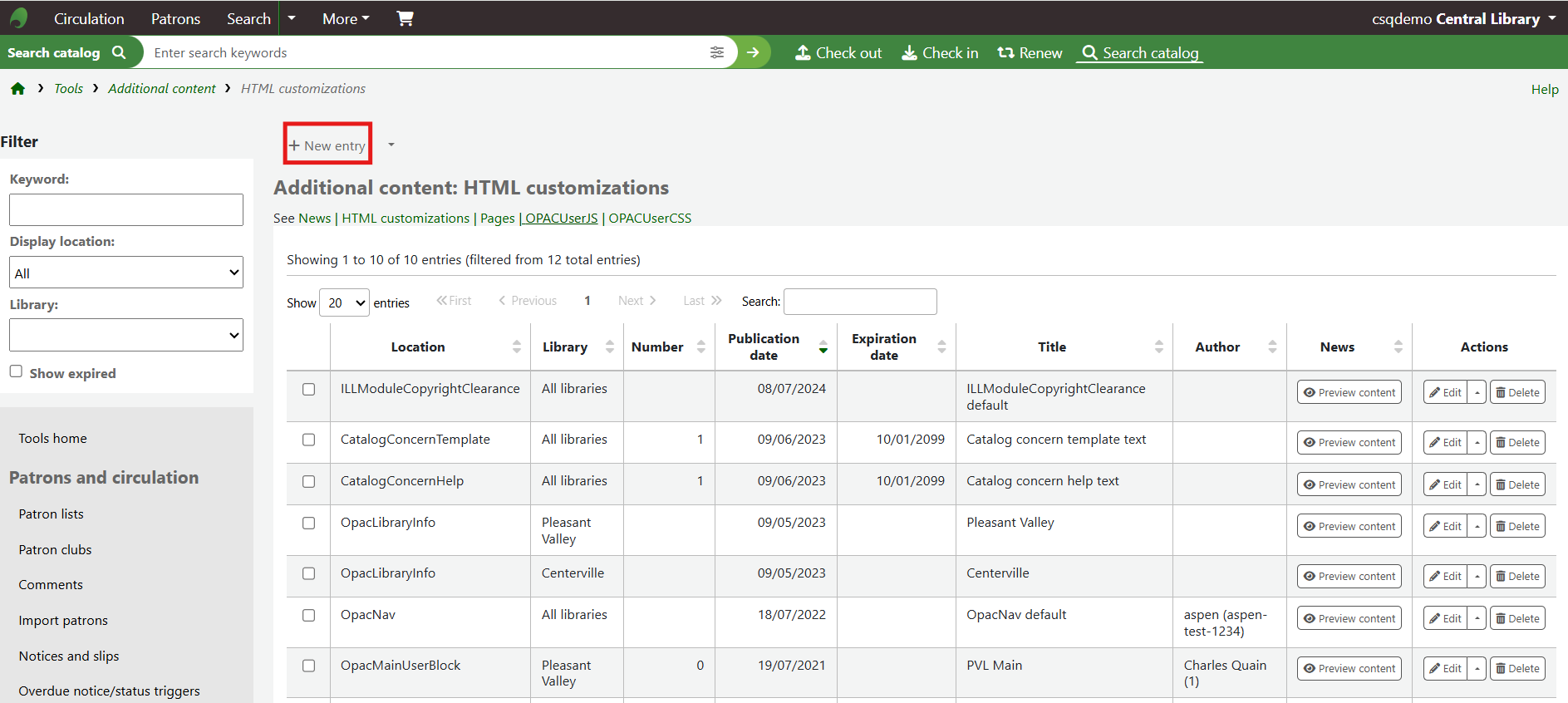Open the More menu in the top bar

point(346,18)
